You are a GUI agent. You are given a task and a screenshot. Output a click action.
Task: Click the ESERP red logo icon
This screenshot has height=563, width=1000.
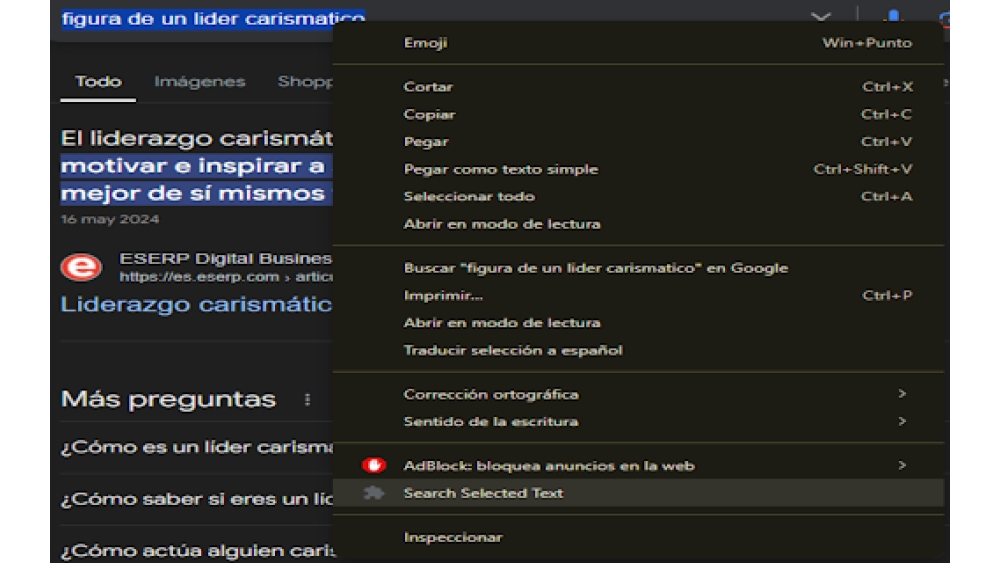81,267
